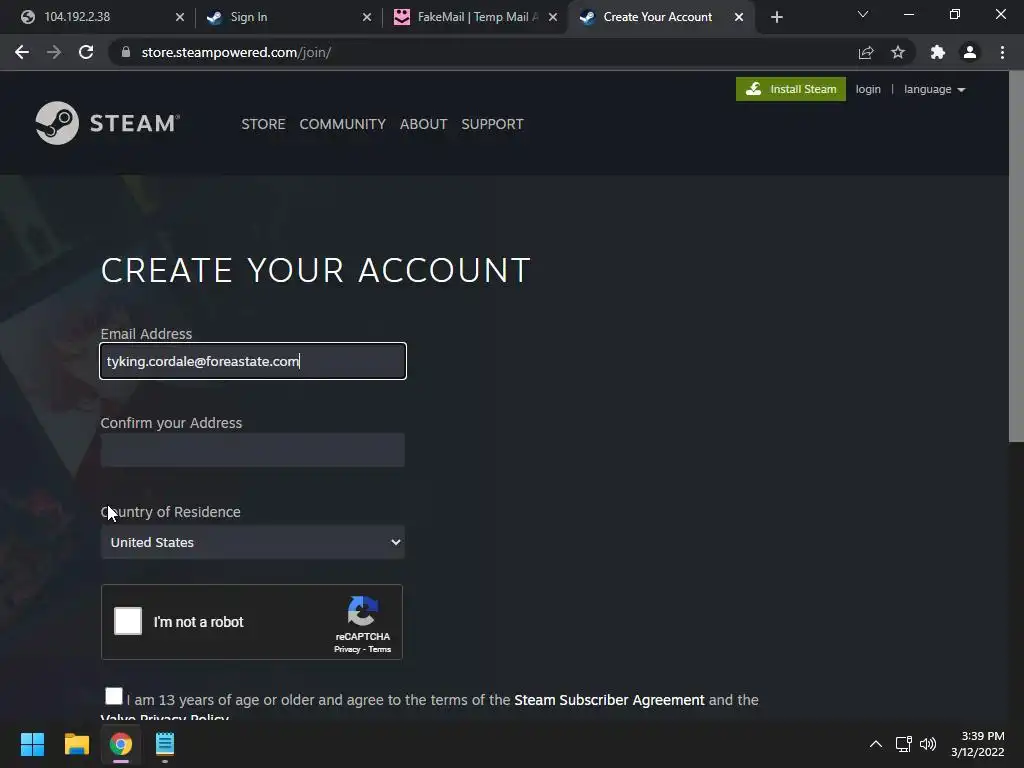Screen dimensions: 1024x768
Task: Open File Explorer from the taskbar
Action: [76, 744]
